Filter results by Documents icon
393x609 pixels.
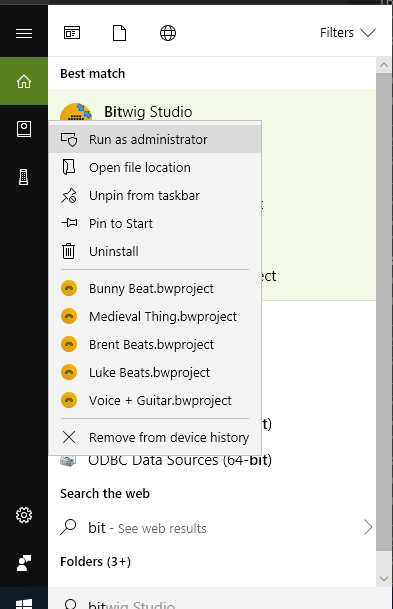(x=120, y=33)
